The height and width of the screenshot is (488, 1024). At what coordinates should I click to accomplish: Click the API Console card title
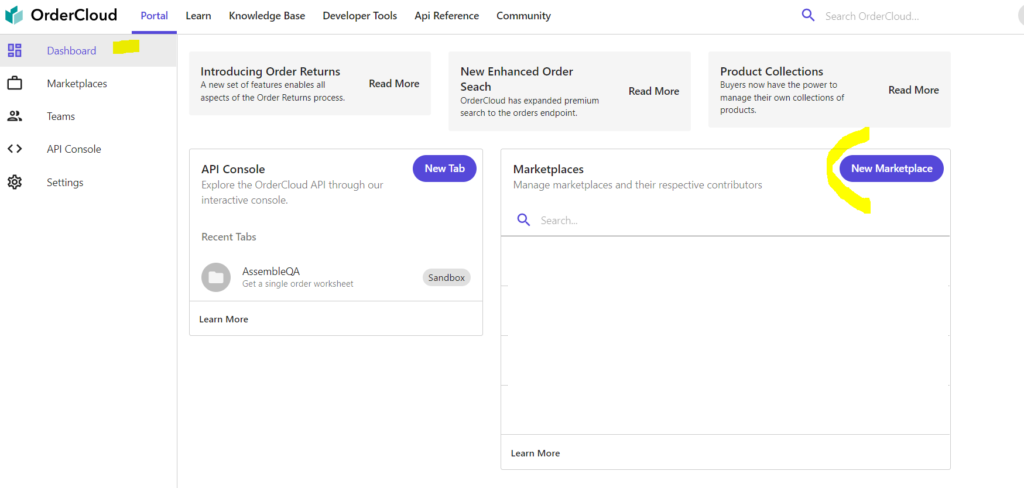[233, 169]
